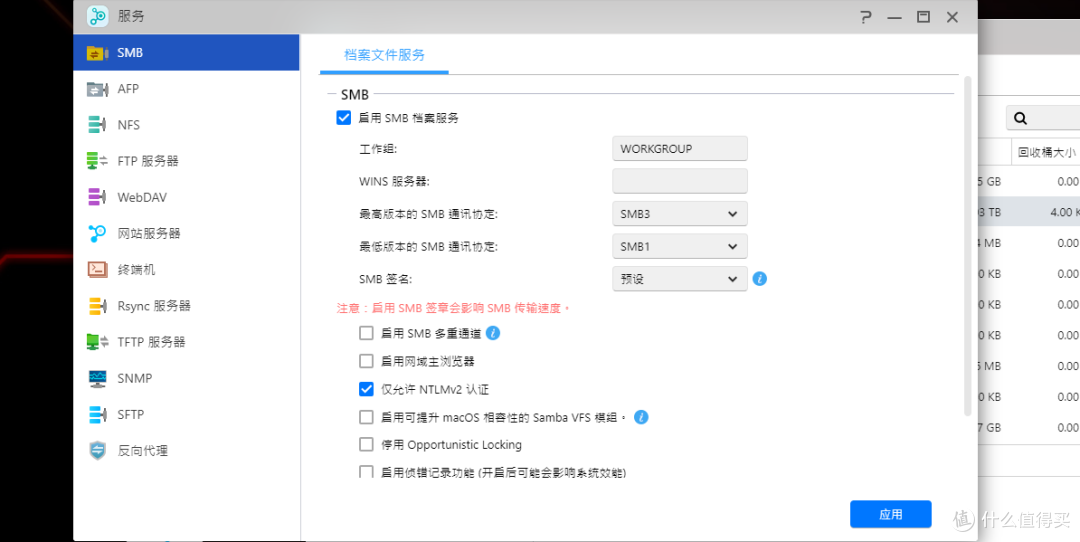Enable the SMB 多重通道 checkbox

tap(366, 333)
